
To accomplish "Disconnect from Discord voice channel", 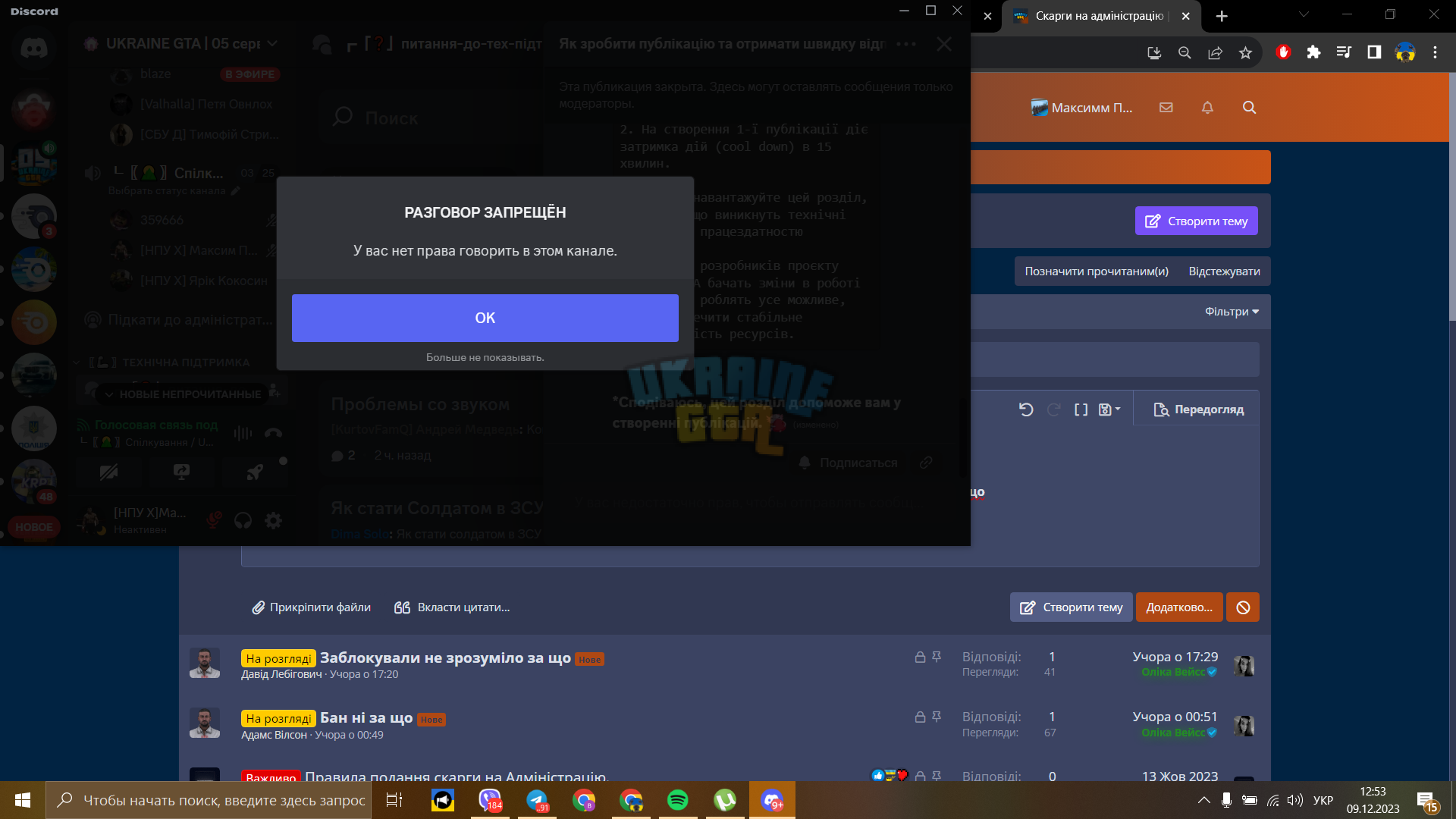I will pyautogui.click(x=273, y=433).
